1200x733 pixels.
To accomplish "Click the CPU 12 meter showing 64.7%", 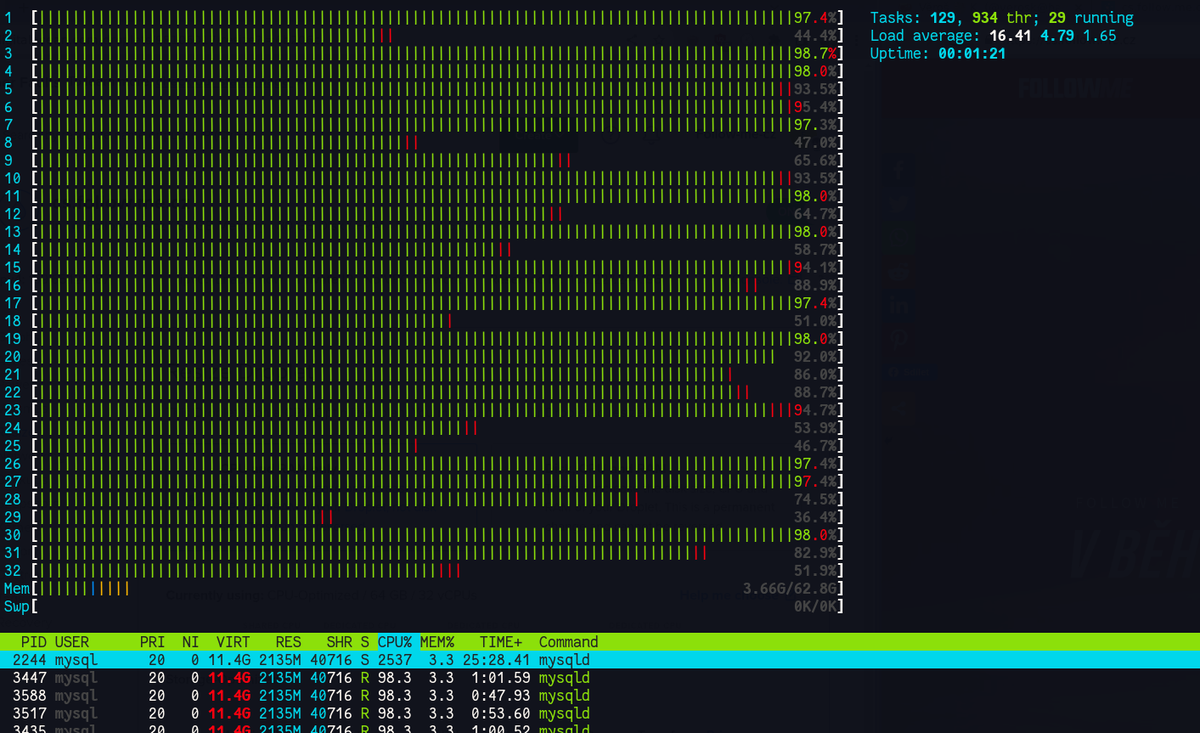I will [x=424, y=213].
